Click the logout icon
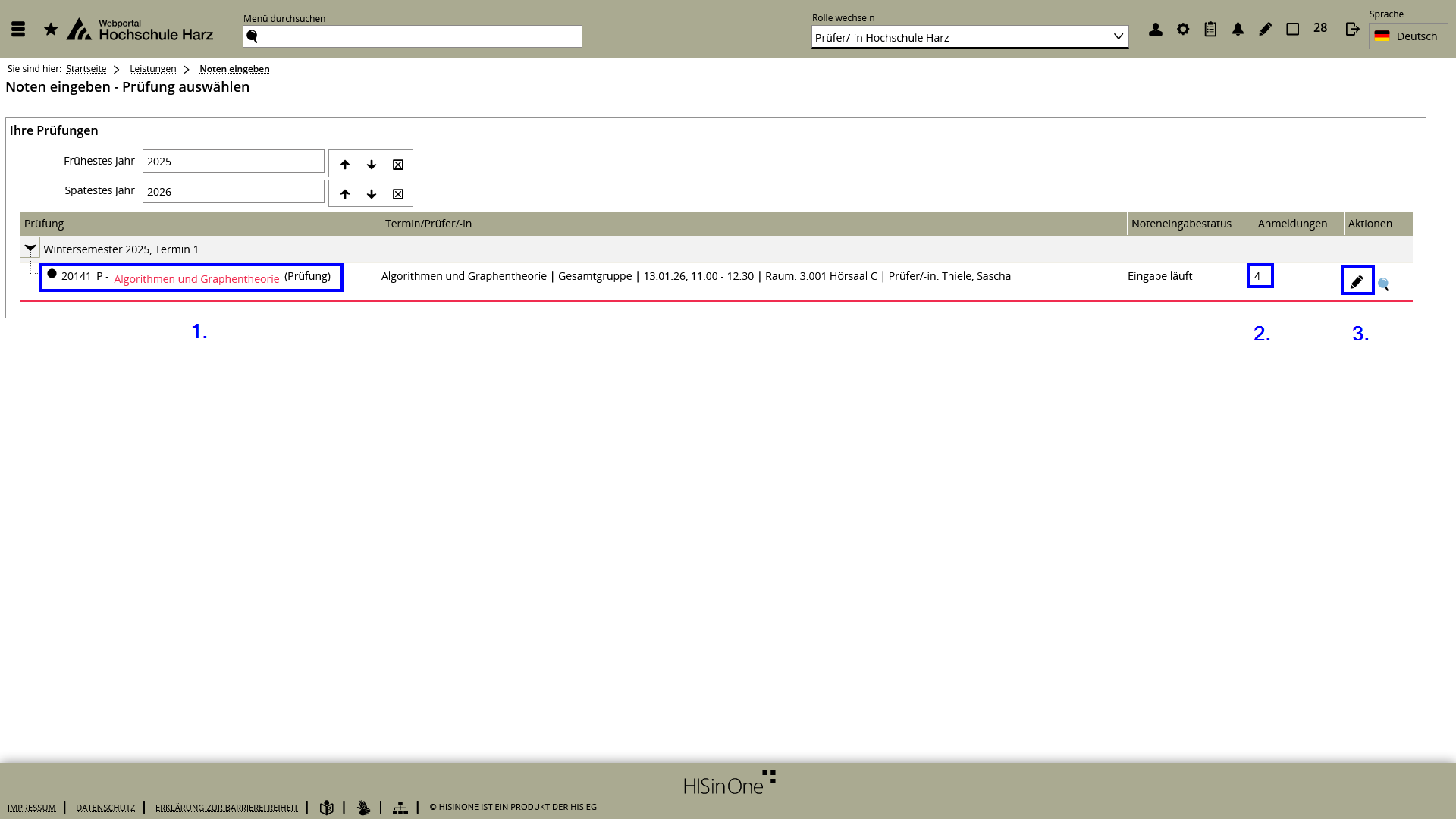The height and width of the screenshot is (819, 1456). coord(1352,30)
